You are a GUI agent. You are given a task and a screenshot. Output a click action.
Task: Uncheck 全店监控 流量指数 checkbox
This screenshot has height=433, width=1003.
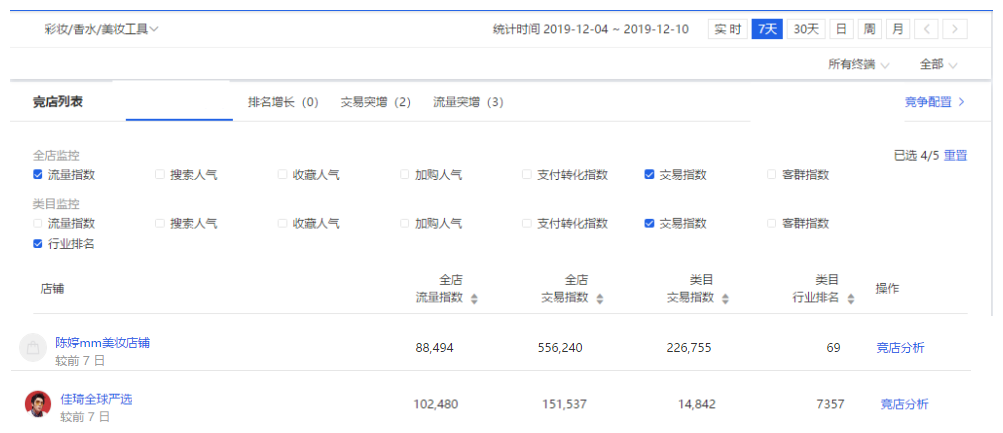(x=38, y=175)
